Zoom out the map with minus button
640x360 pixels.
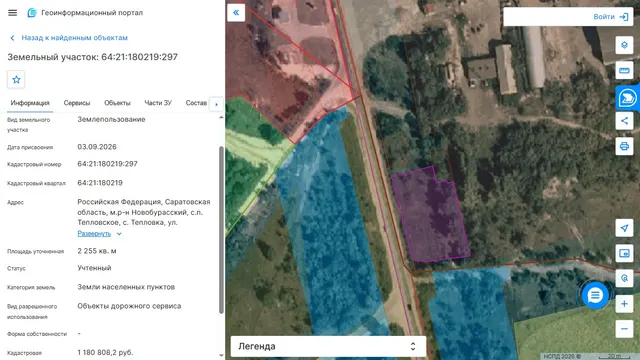[x=624, y=329]
